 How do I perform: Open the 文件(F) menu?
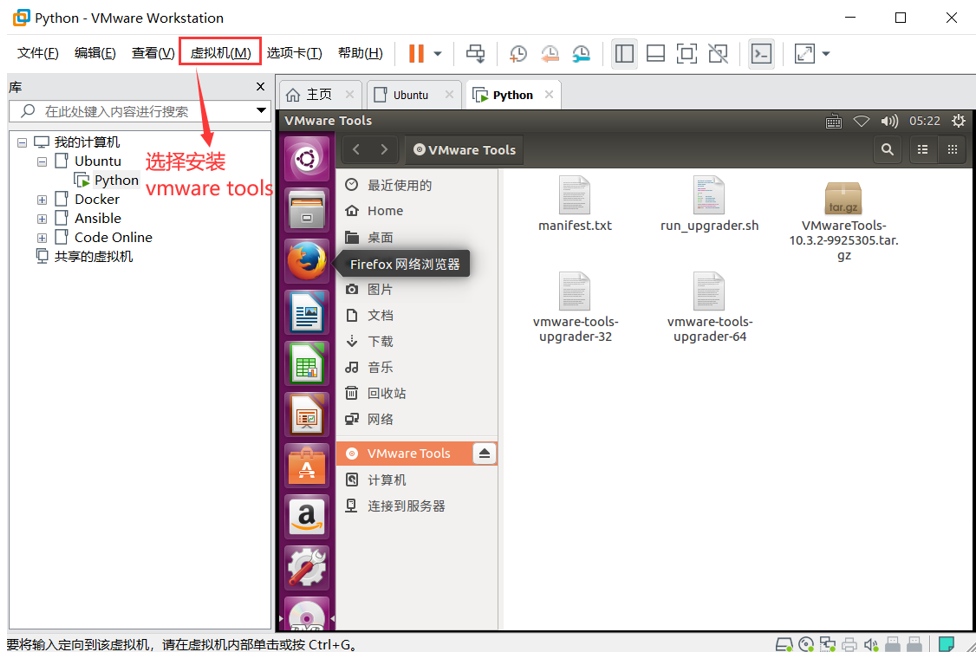tap(37, 53)
